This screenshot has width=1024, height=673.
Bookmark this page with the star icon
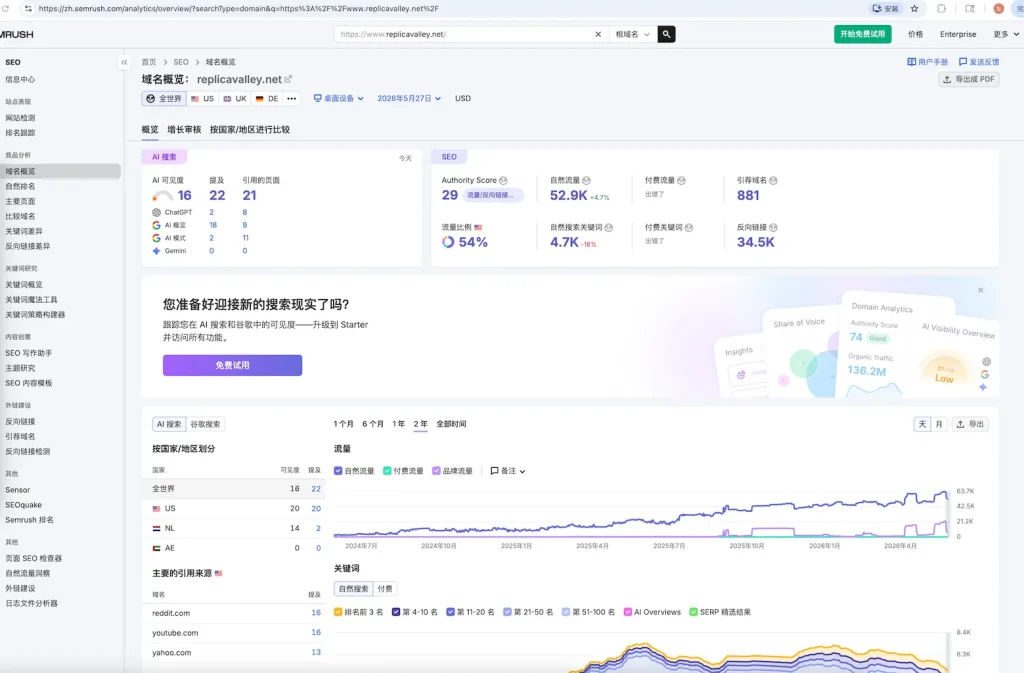point(914,8)
